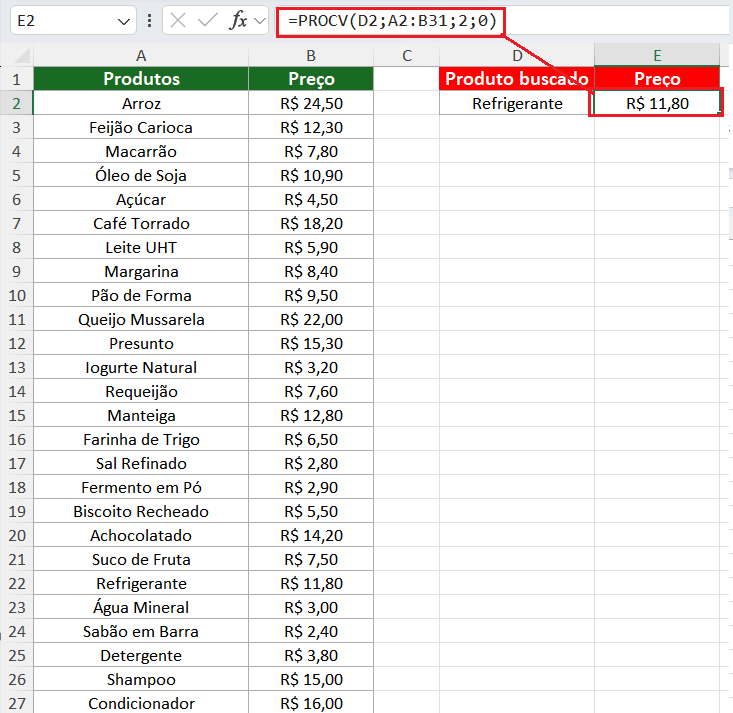The height and width of the screenshot is (713, 733).
Task: Select the Farinha de Trigo cell
Action: pos(141,439)
